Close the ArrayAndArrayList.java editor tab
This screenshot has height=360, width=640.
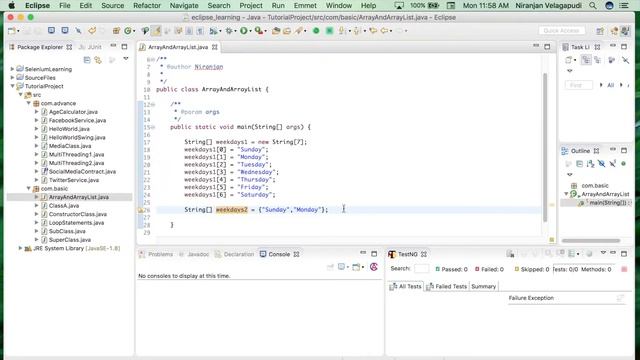coord(215,47)
